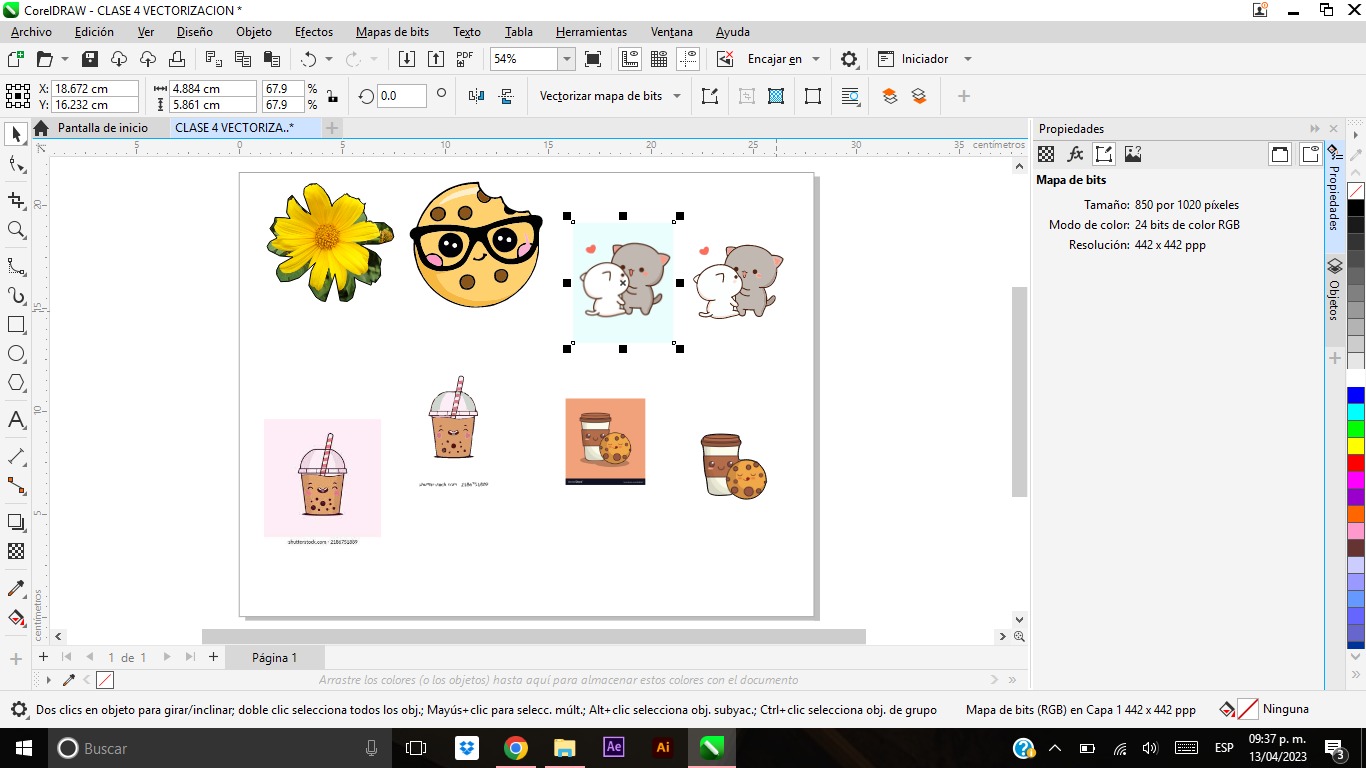This screenshot has height=768, width=1366.
Task: Open the status bar settings gear
Action: pyautogui.click(x=19, y=710)
